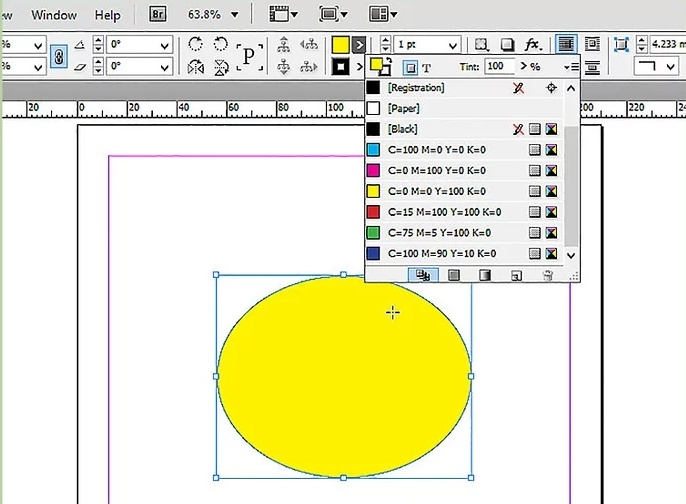Open the fx effects button
The image size is (686, 504).
pos(533,44)
